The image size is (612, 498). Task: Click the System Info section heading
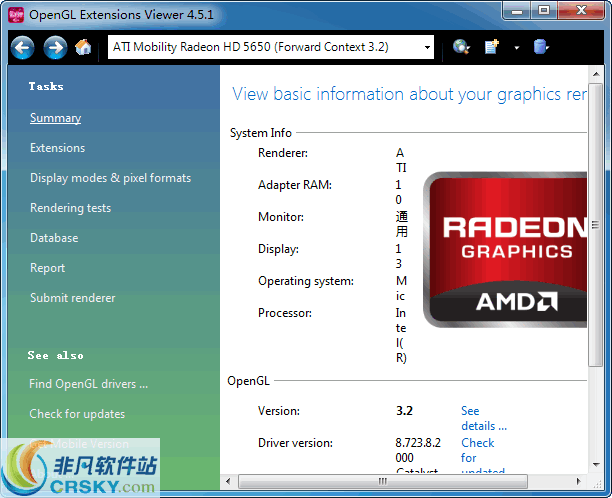point(261,133)
